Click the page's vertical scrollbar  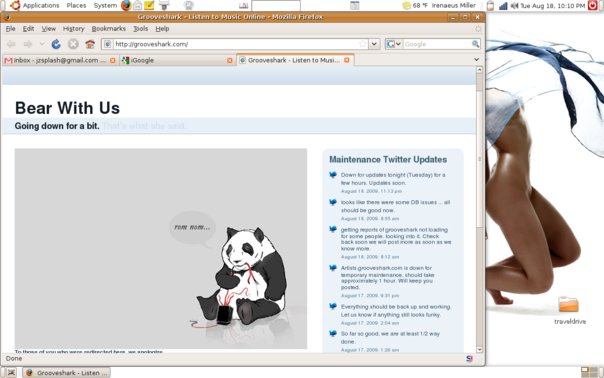point(480,210)
